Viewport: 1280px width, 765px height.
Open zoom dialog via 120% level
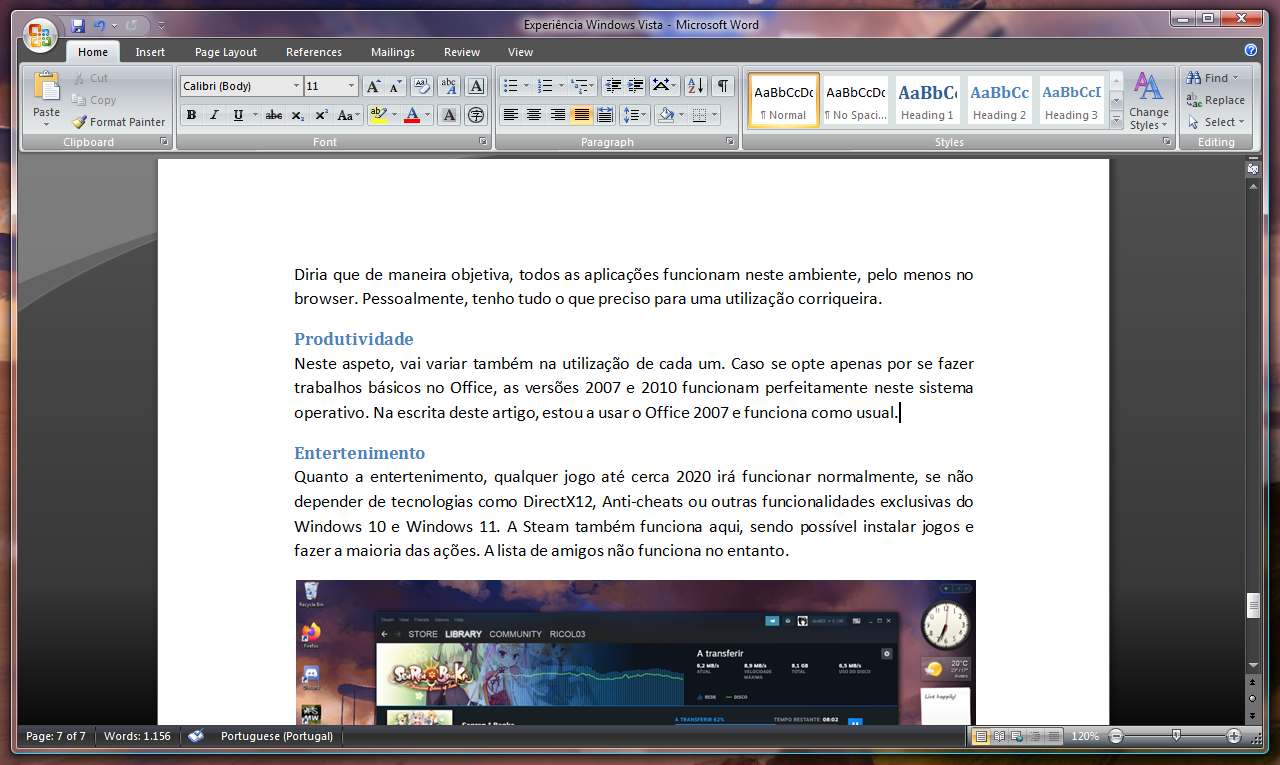(x=1085, y=736)
